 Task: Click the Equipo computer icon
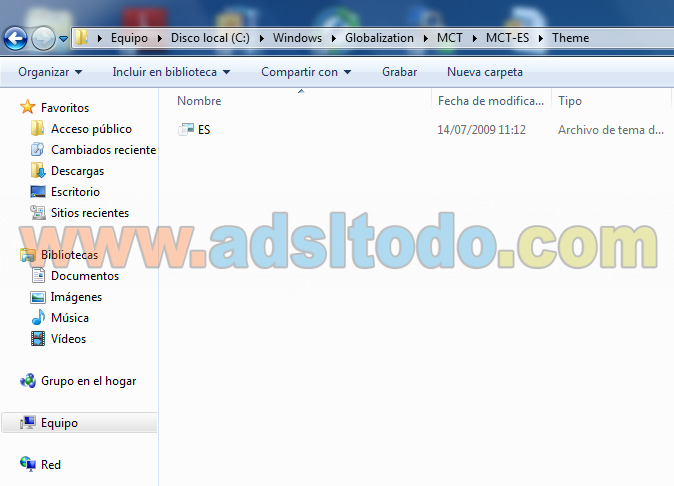coord(28,423)
